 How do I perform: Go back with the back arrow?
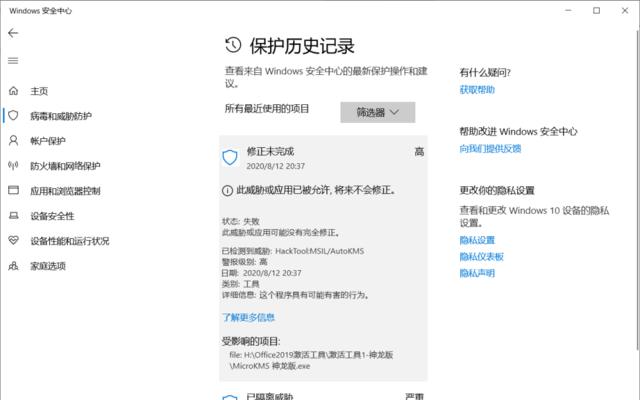13,33
